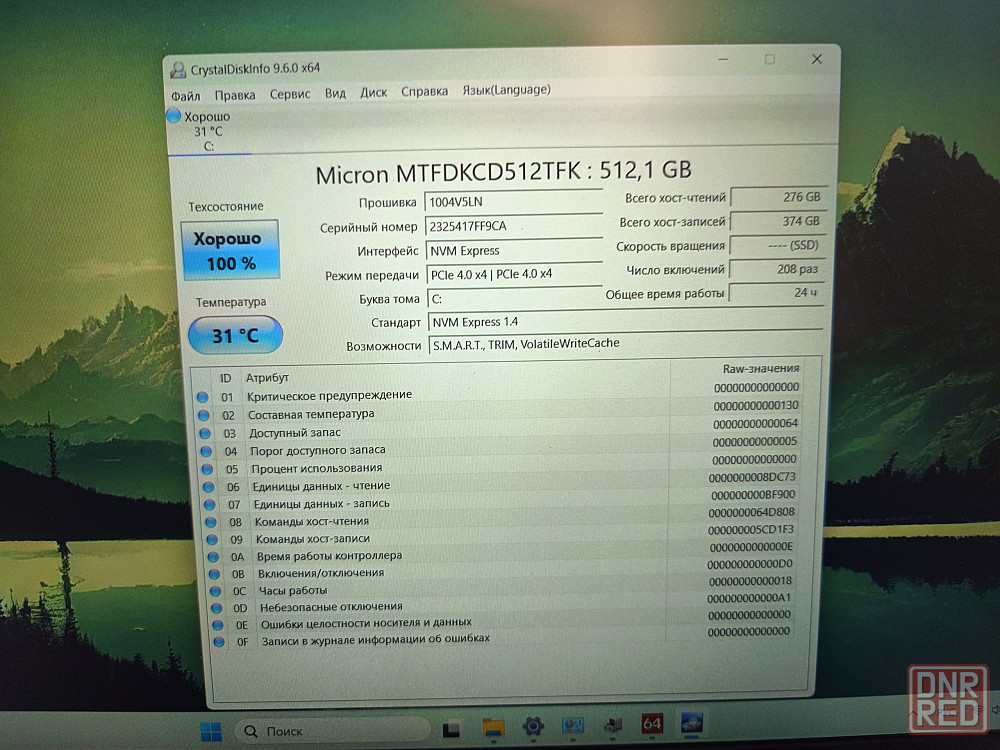Open Settings gear in the taskbar

[x=533, y=726]
